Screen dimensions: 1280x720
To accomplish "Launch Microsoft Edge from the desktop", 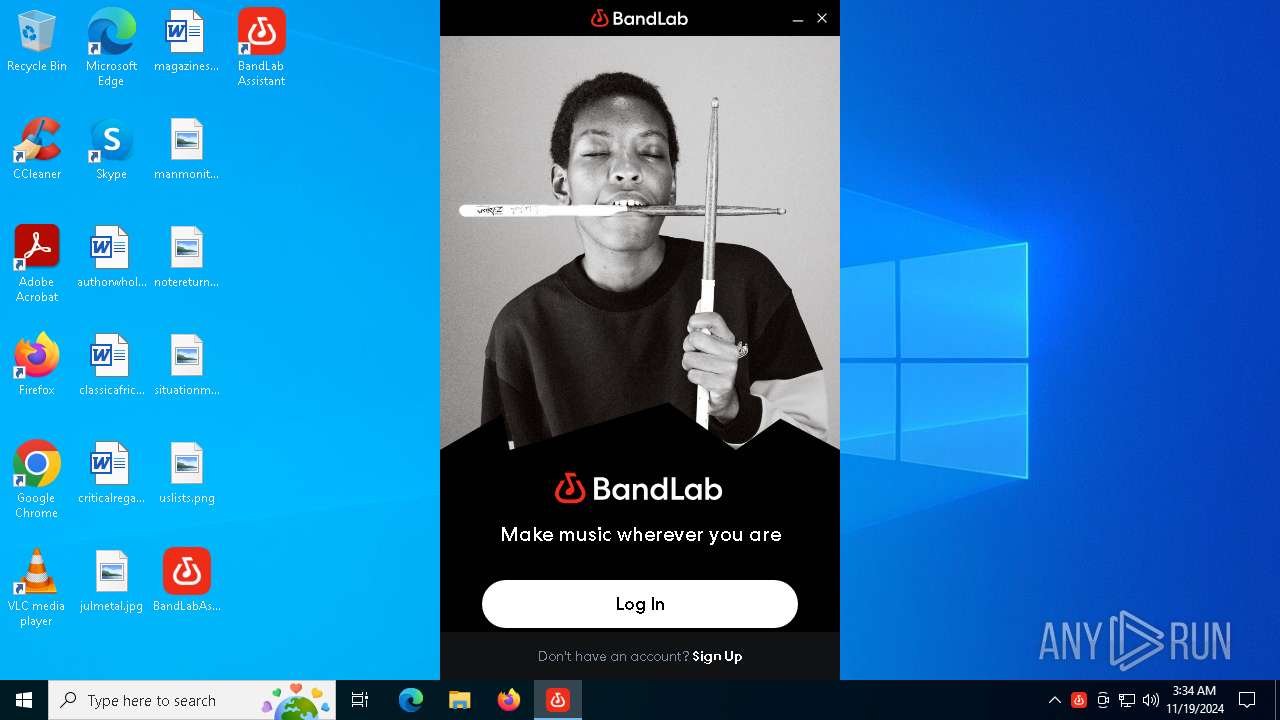I will tap(111, 48).
